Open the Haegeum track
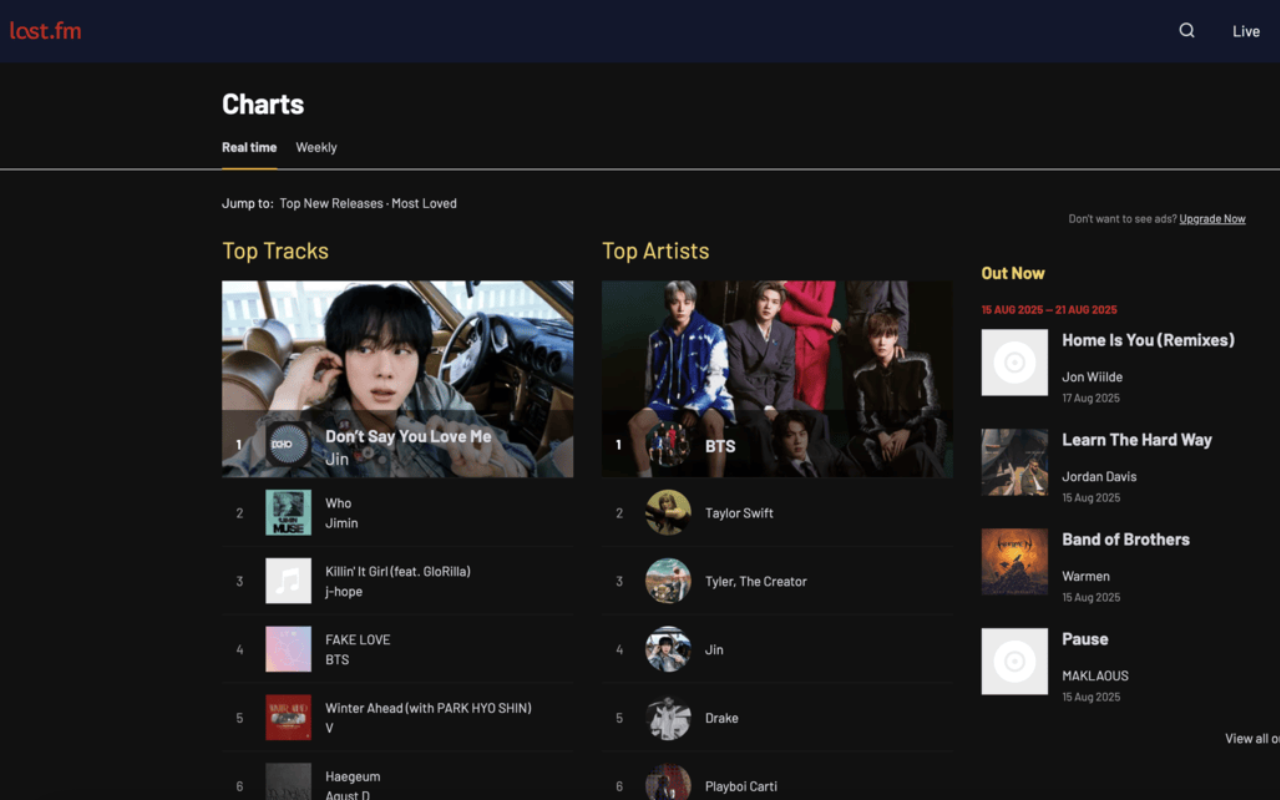The width and height of the screenshot is (1280, 800). (353, 776)
